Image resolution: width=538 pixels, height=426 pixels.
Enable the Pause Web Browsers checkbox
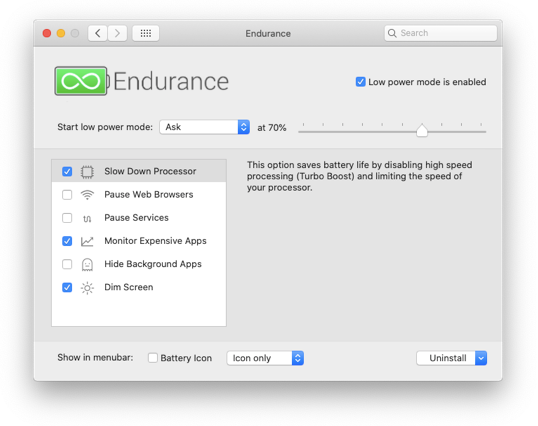(x=67, y=195)
